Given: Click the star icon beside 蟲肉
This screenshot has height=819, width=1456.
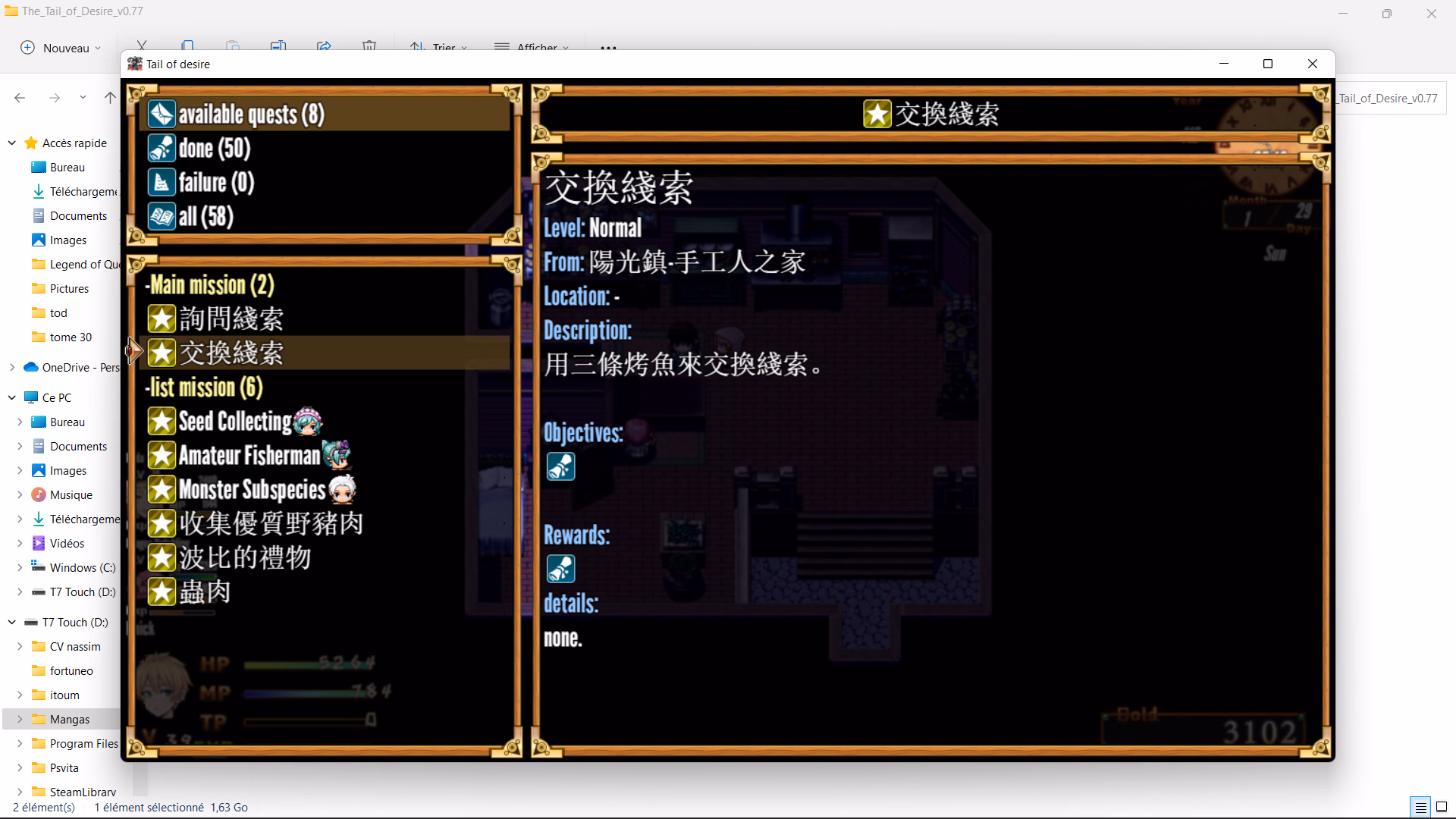Looking at the screenshot, I should (162, 592).
